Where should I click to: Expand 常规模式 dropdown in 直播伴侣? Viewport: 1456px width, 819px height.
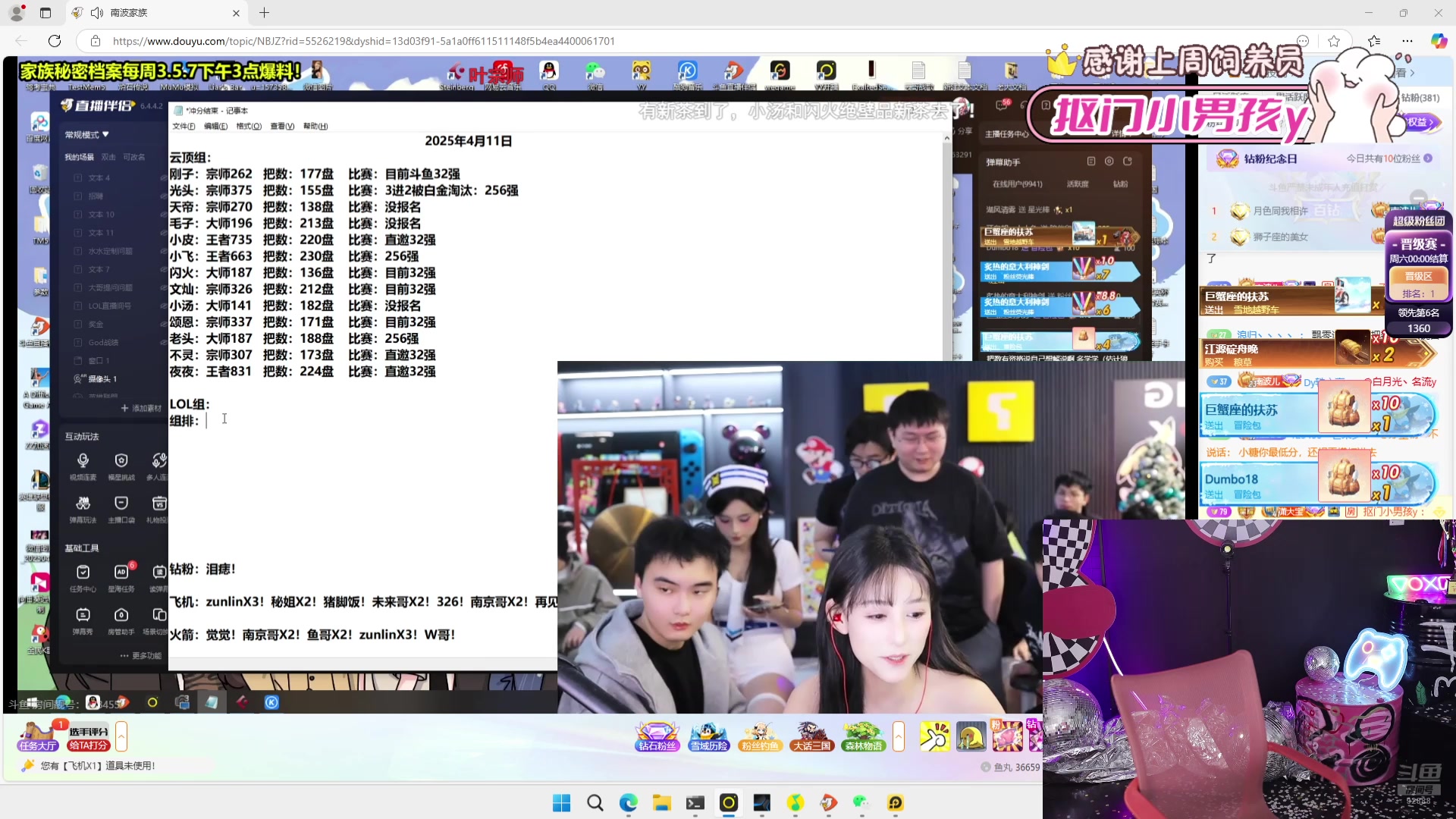(86, 135)
